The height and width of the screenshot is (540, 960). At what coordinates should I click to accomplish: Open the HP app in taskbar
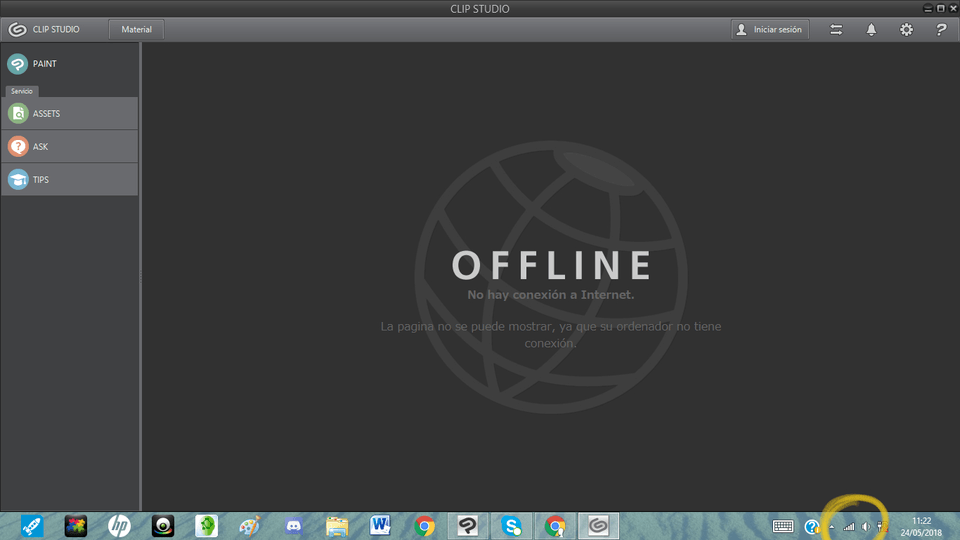119,526
